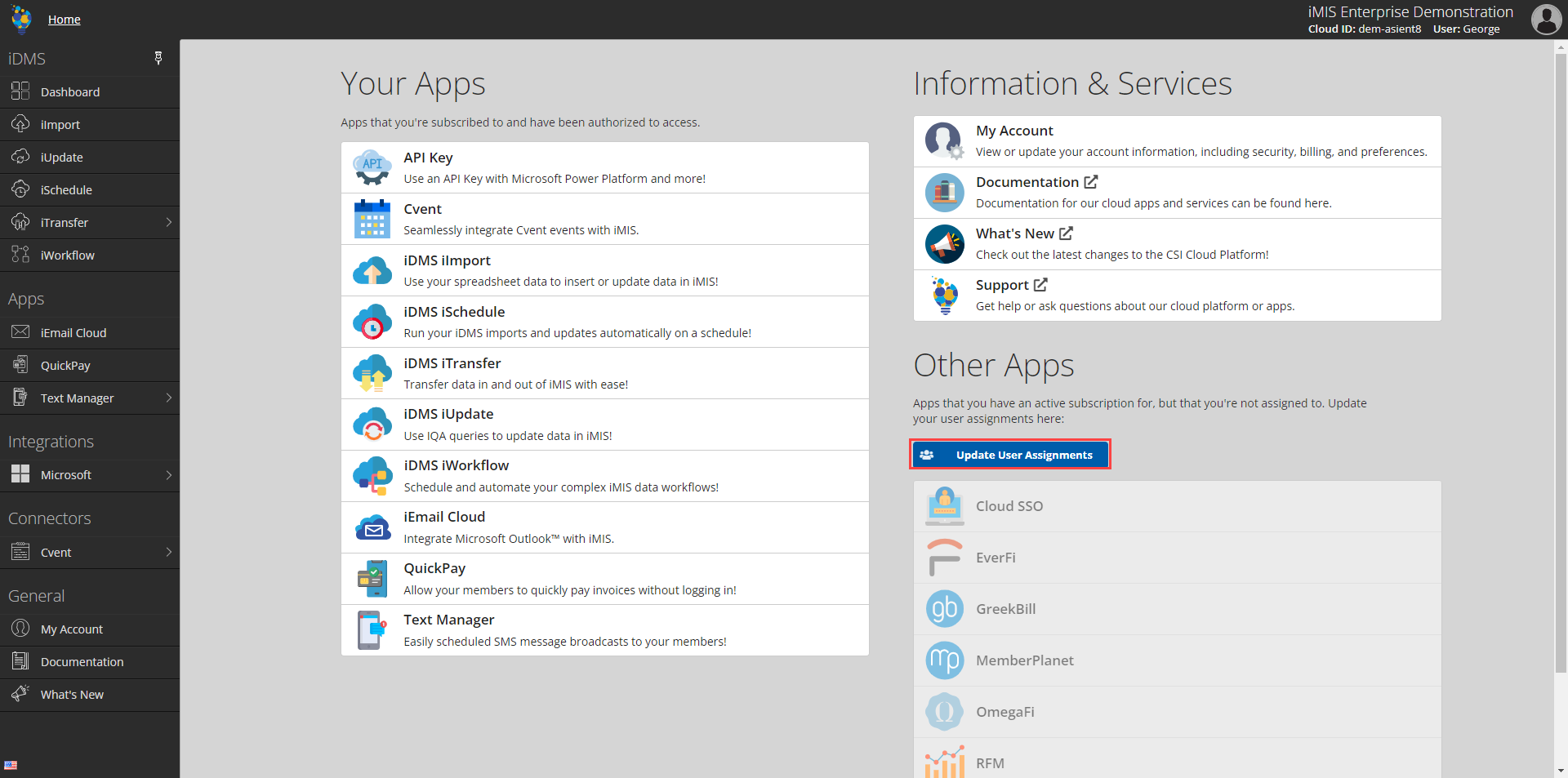Screen dimensions: 1568x778
Task: Expand the Text Manager sidebar chevron
Action: point(169,398)
